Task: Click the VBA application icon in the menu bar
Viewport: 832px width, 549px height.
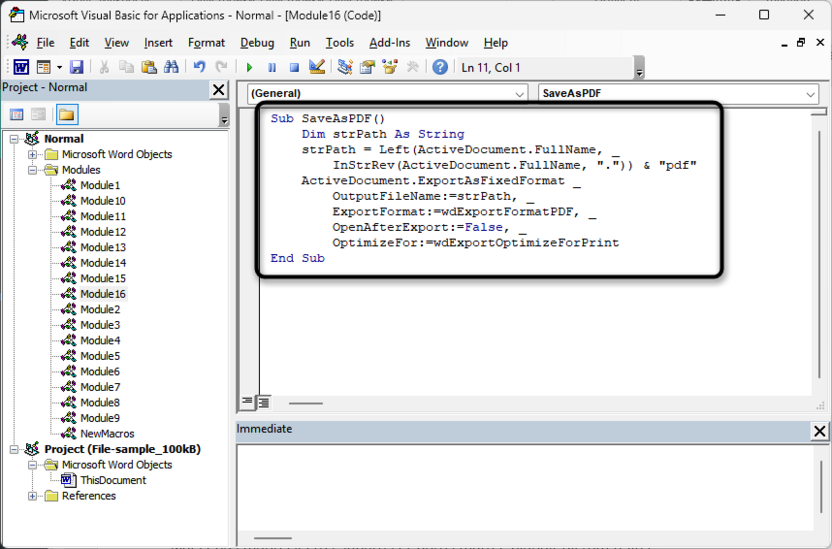Action: click(20, 42)
